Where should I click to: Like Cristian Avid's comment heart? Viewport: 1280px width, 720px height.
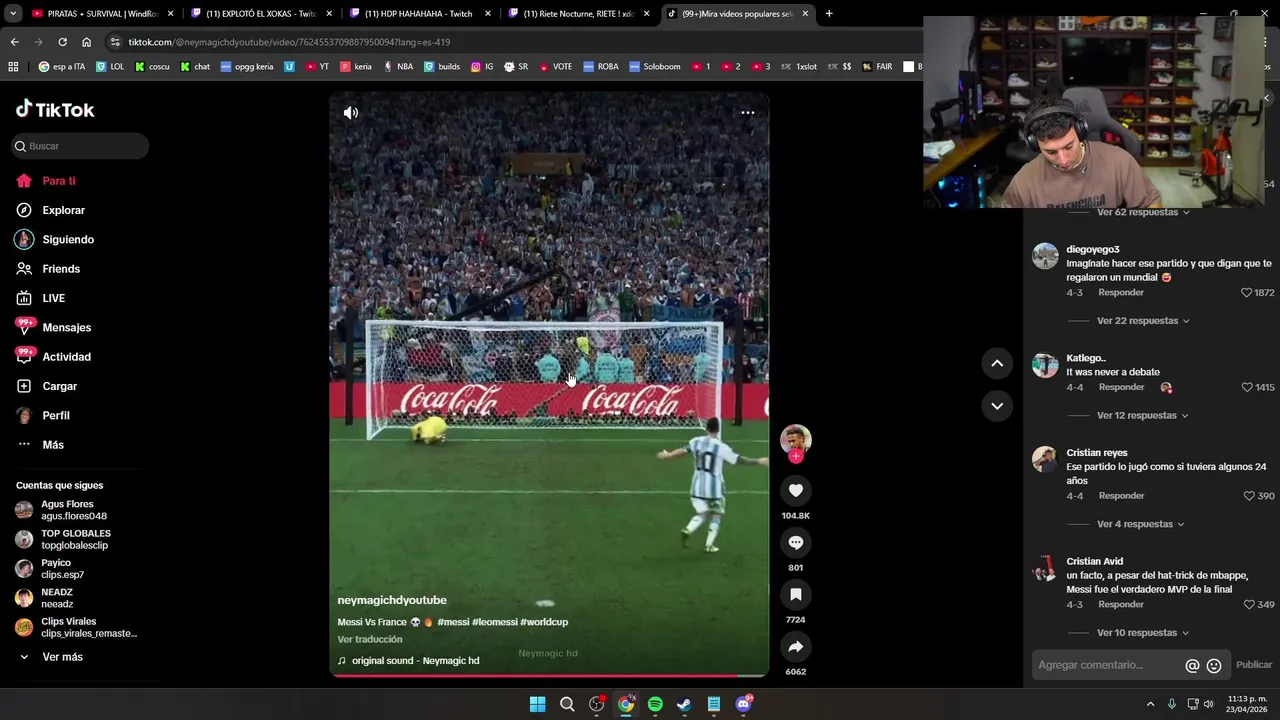[1249, 605]
